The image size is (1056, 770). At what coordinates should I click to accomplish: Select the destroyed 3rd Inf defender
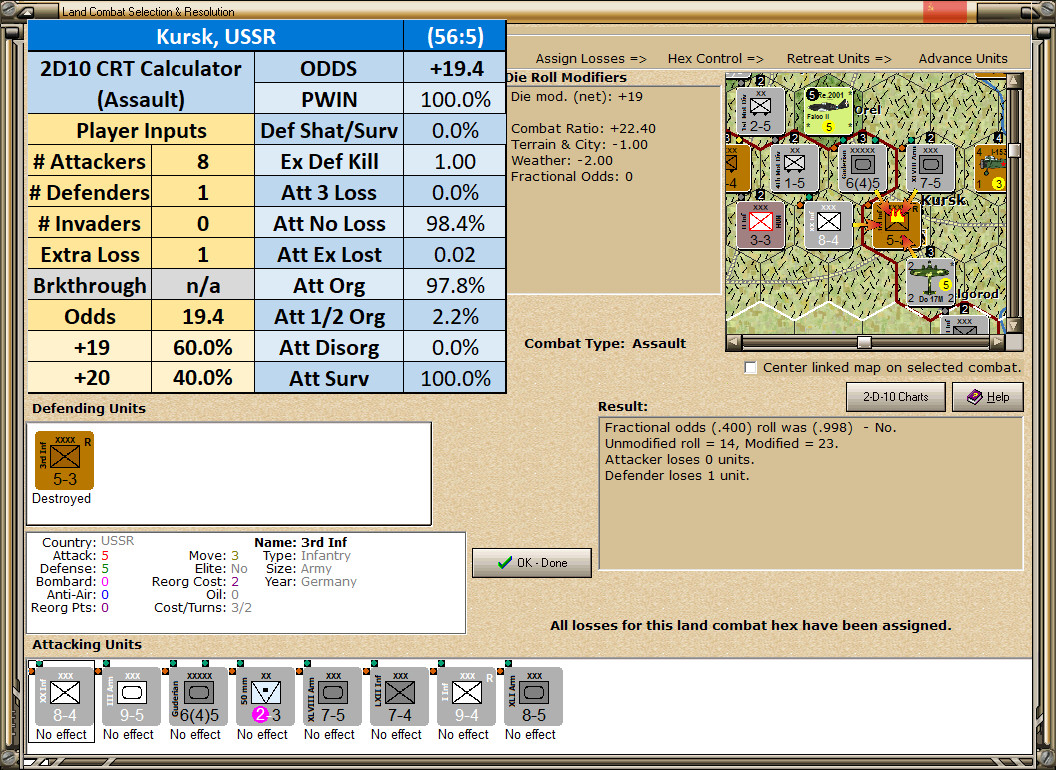pos(65,461)
